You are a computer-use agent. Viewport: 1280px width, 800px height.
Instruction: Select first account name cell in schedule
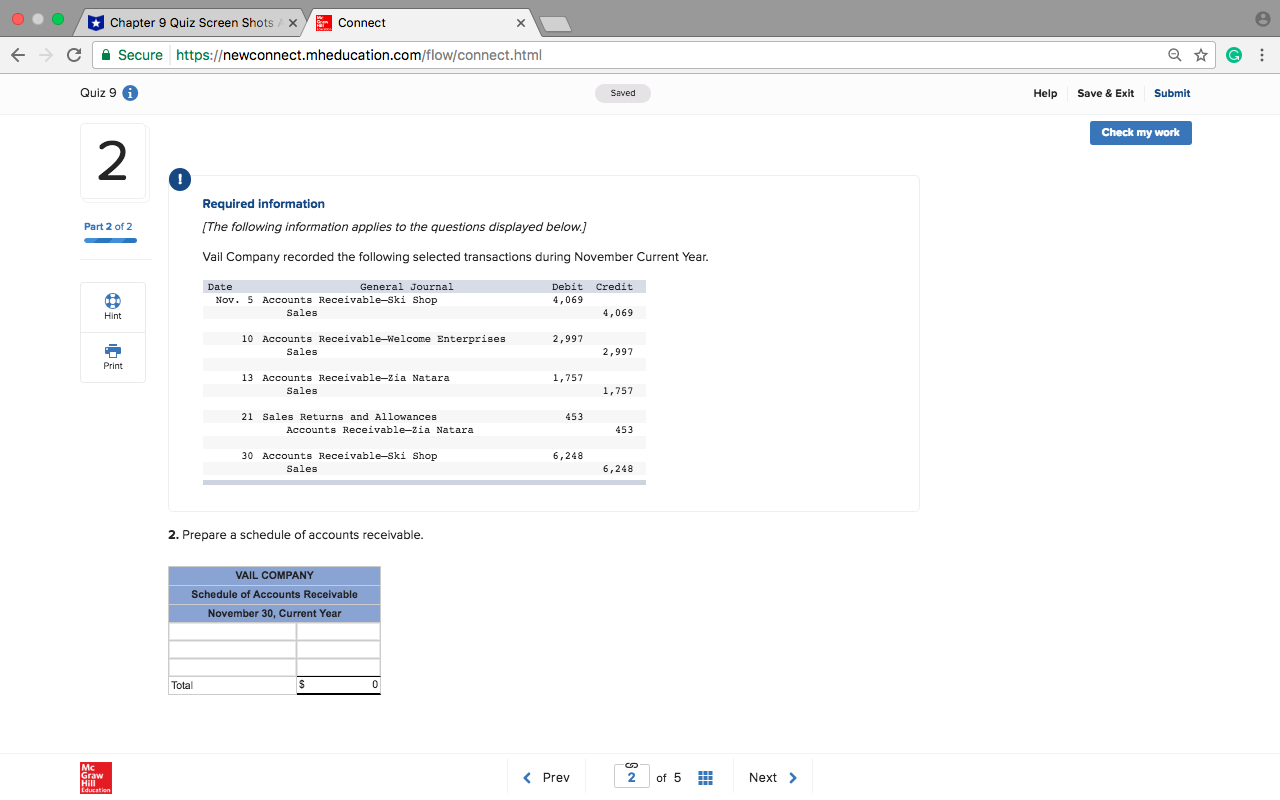[x=232, y=631]
